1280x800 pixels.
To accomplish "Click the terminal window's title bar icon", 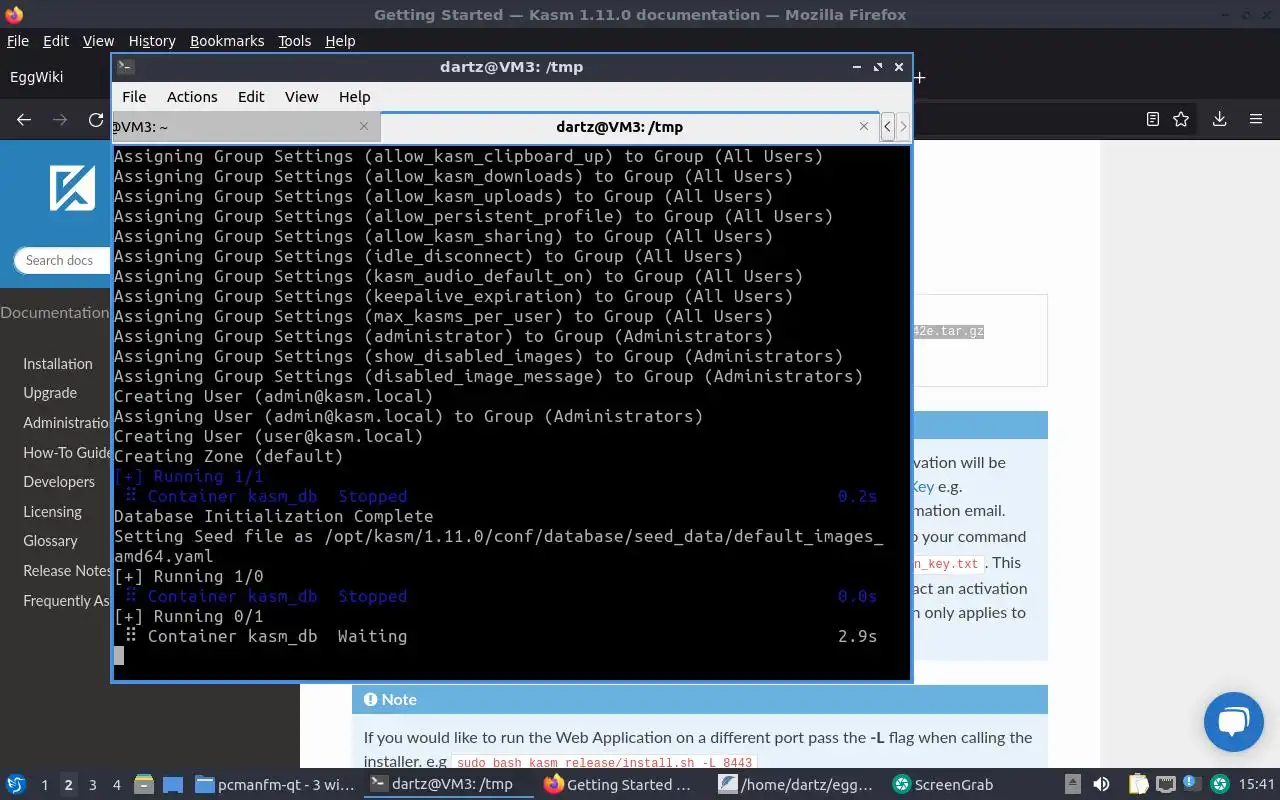I will tap(125, 67).
